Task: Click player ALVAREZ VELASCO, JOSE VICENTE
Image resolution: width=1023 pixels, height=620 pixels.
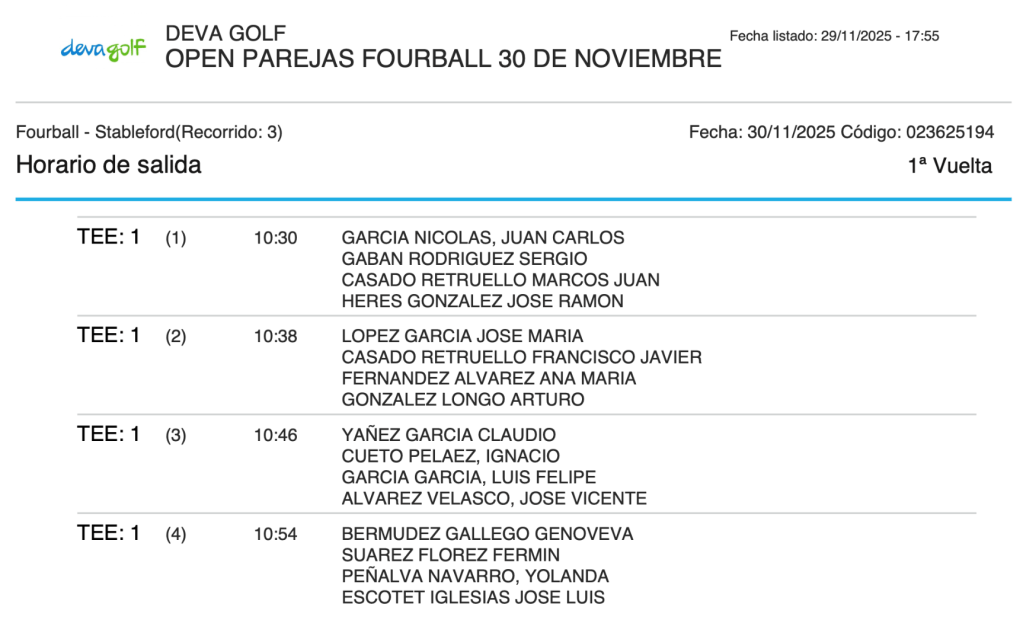Action: click(494, 498)
